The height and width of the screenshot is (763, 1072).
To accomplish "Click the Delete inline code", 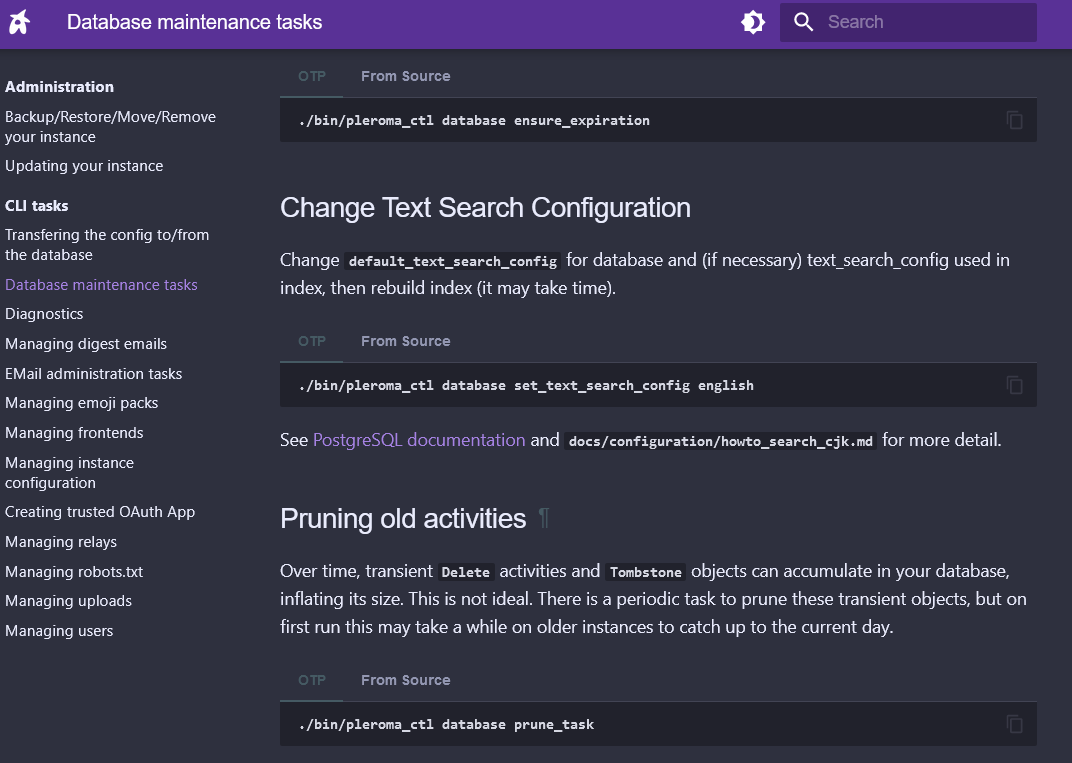I will click(x=466, y=572).
